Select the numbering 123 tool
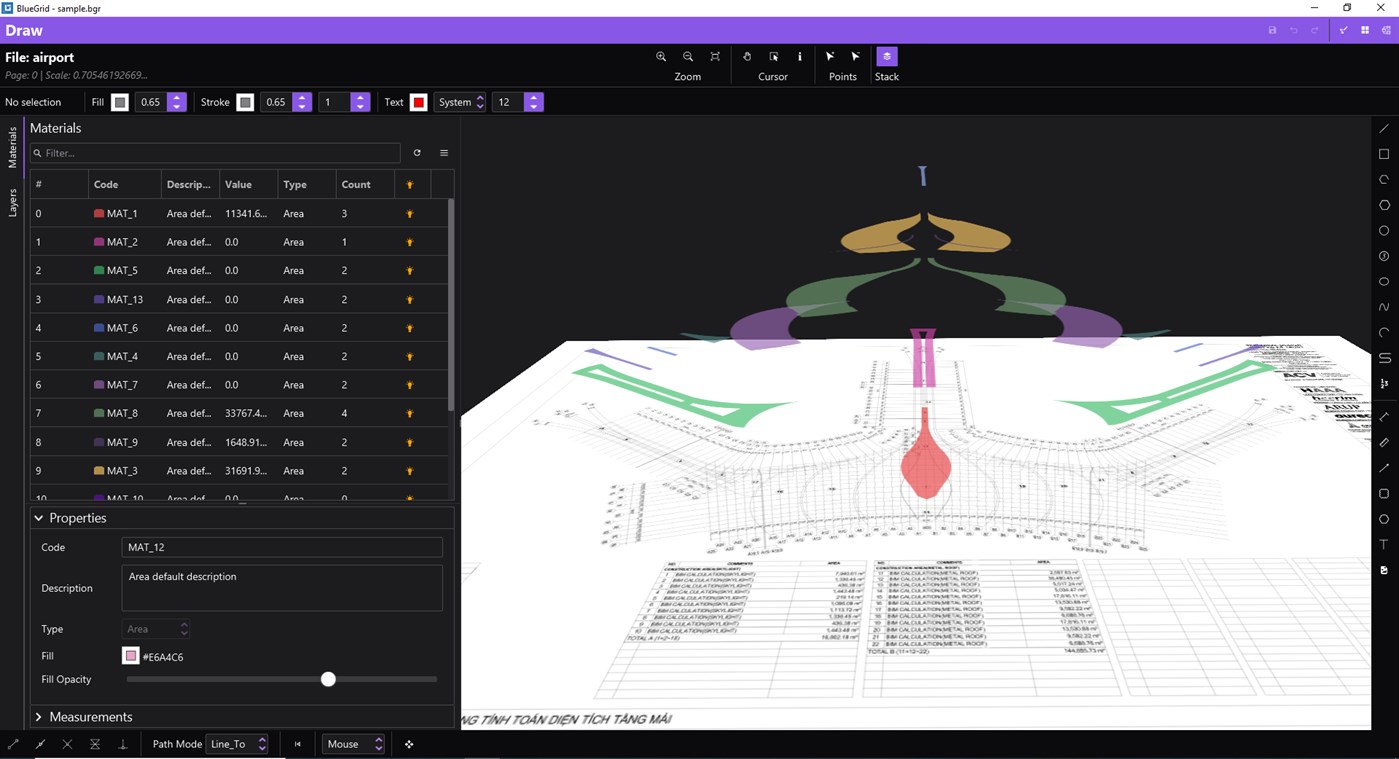 [1384, 384]
